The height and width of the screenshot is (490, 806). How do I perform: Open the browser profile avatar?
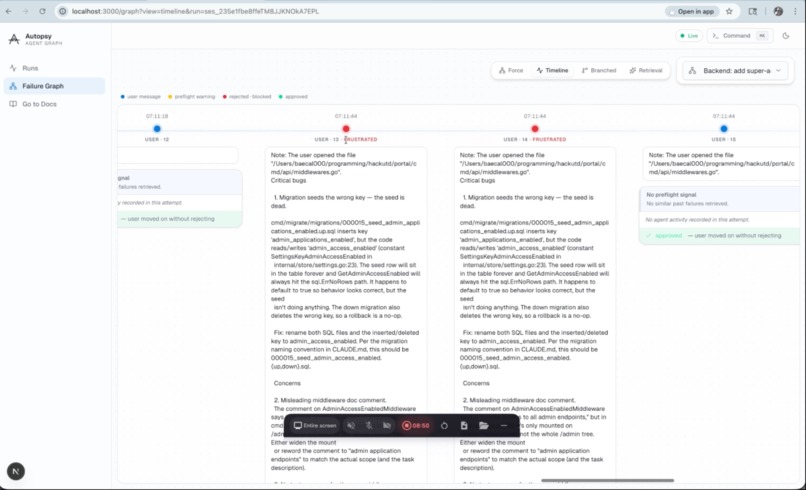778,11
